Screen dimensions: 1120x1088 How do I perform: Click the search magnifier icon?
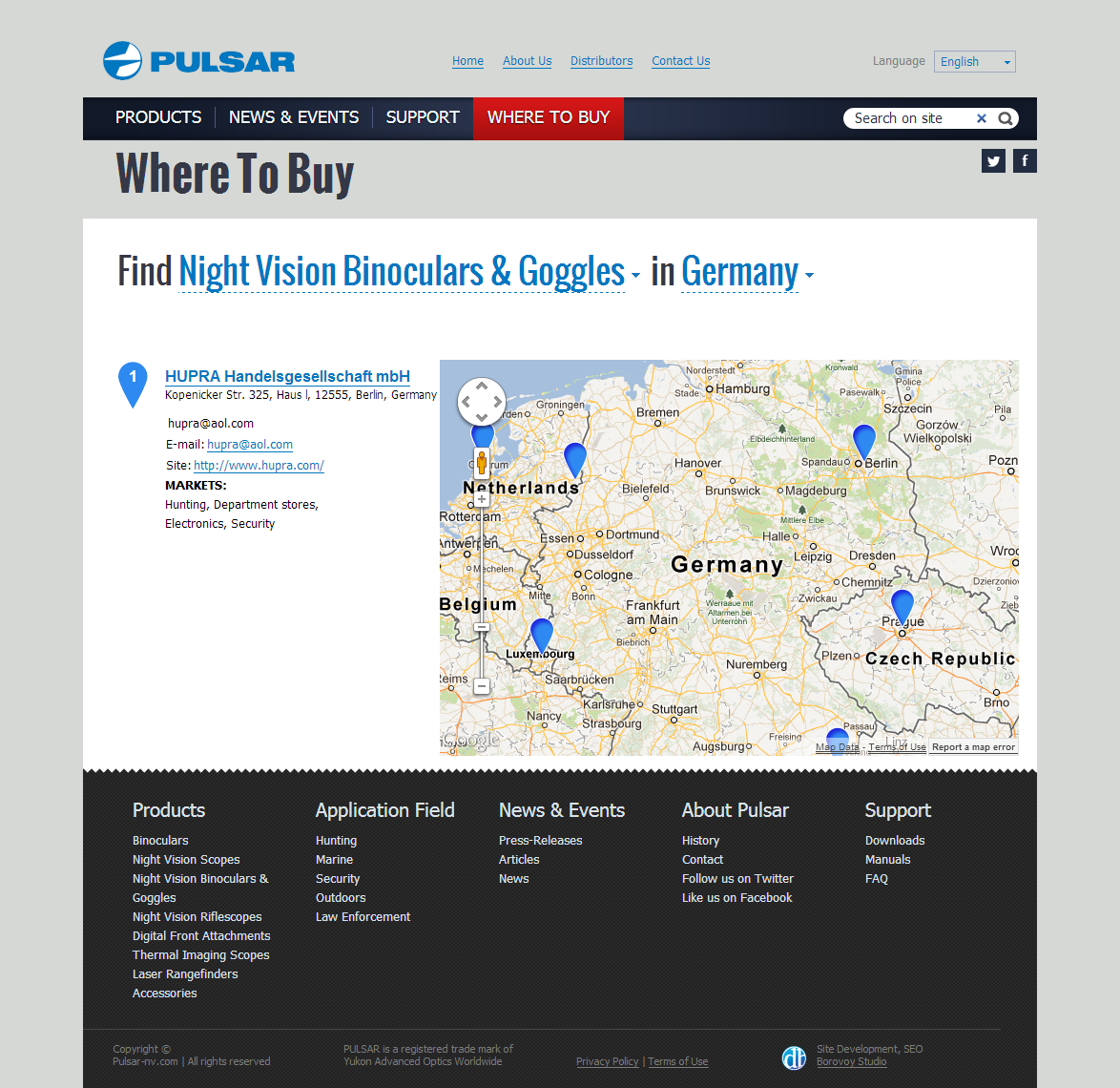[1005, 118]
